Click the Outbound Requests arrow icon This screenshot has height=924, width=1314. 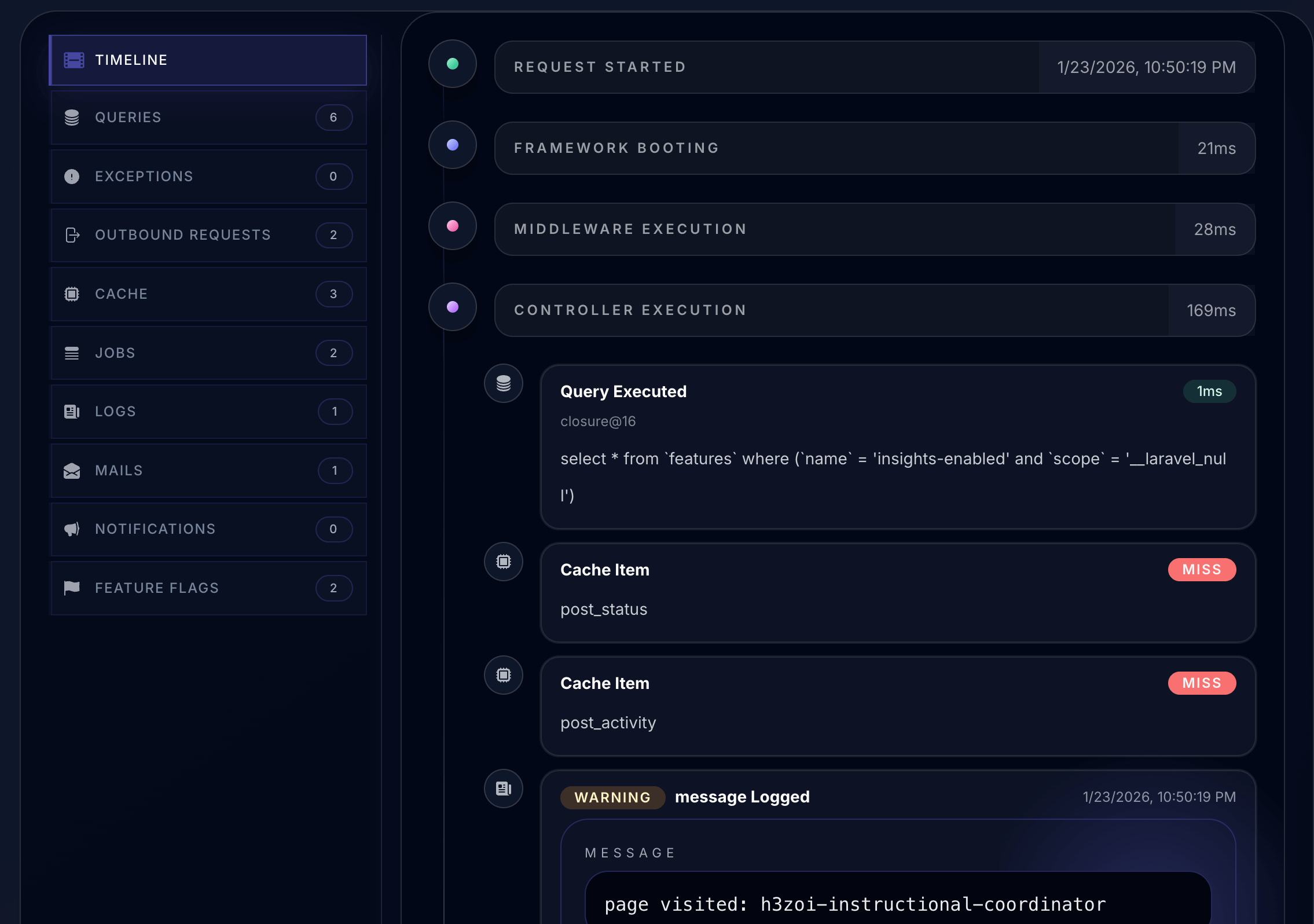[72, 235]
